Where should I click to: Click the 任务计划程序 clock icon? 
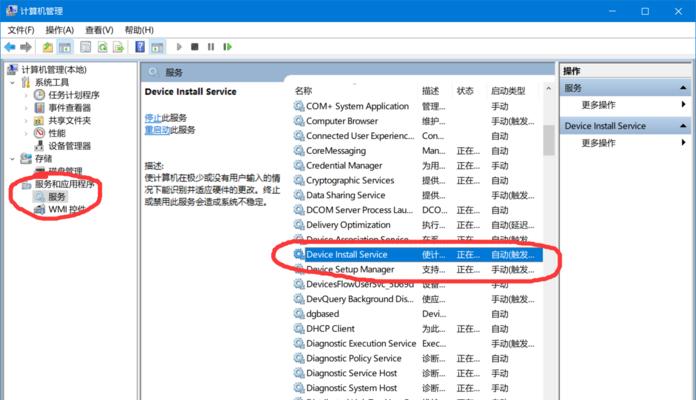coord(40,95)
